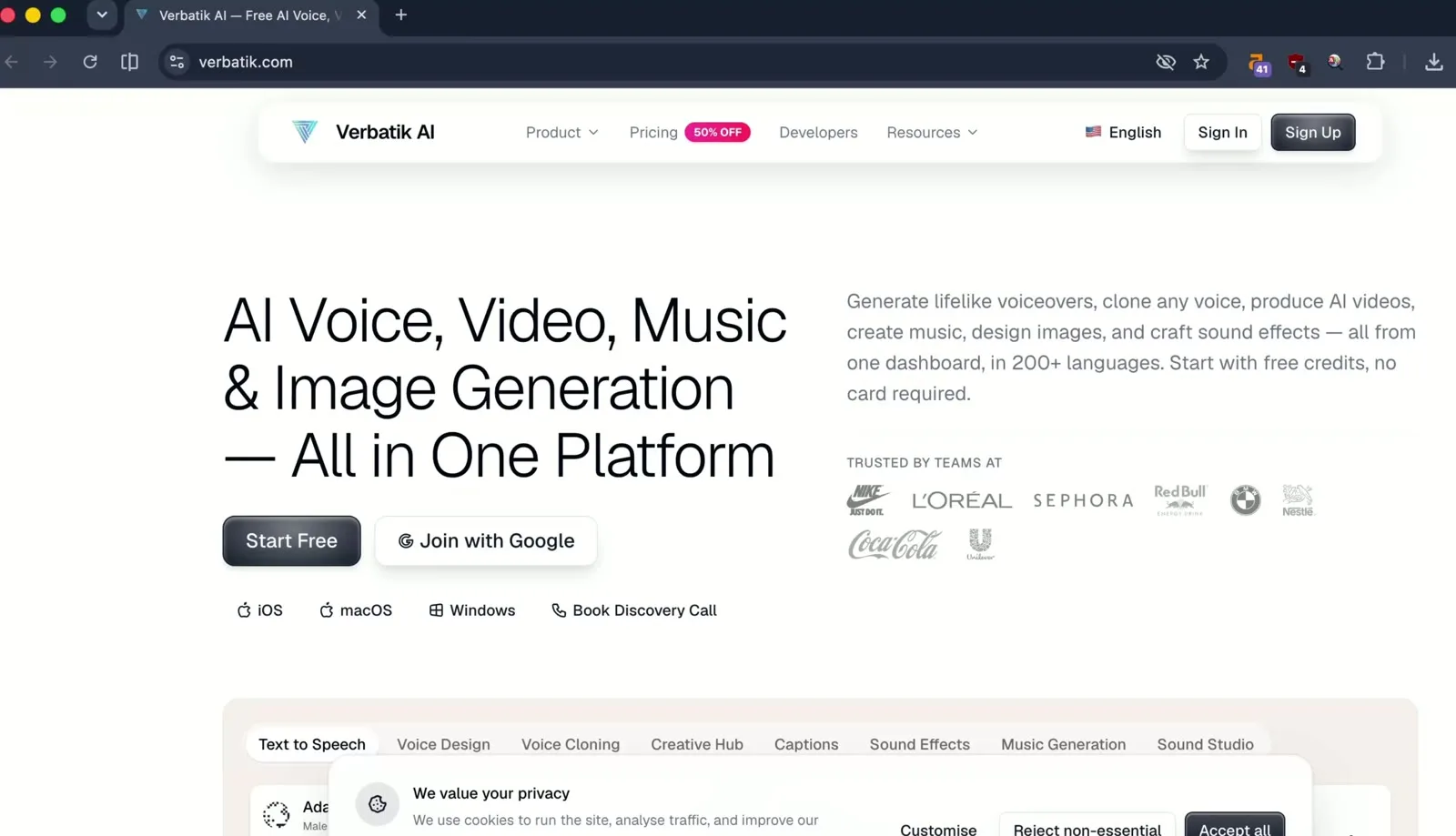Open the browser downloads icon
This screenshot has width=1456, height=836.
pos(1434,62)
